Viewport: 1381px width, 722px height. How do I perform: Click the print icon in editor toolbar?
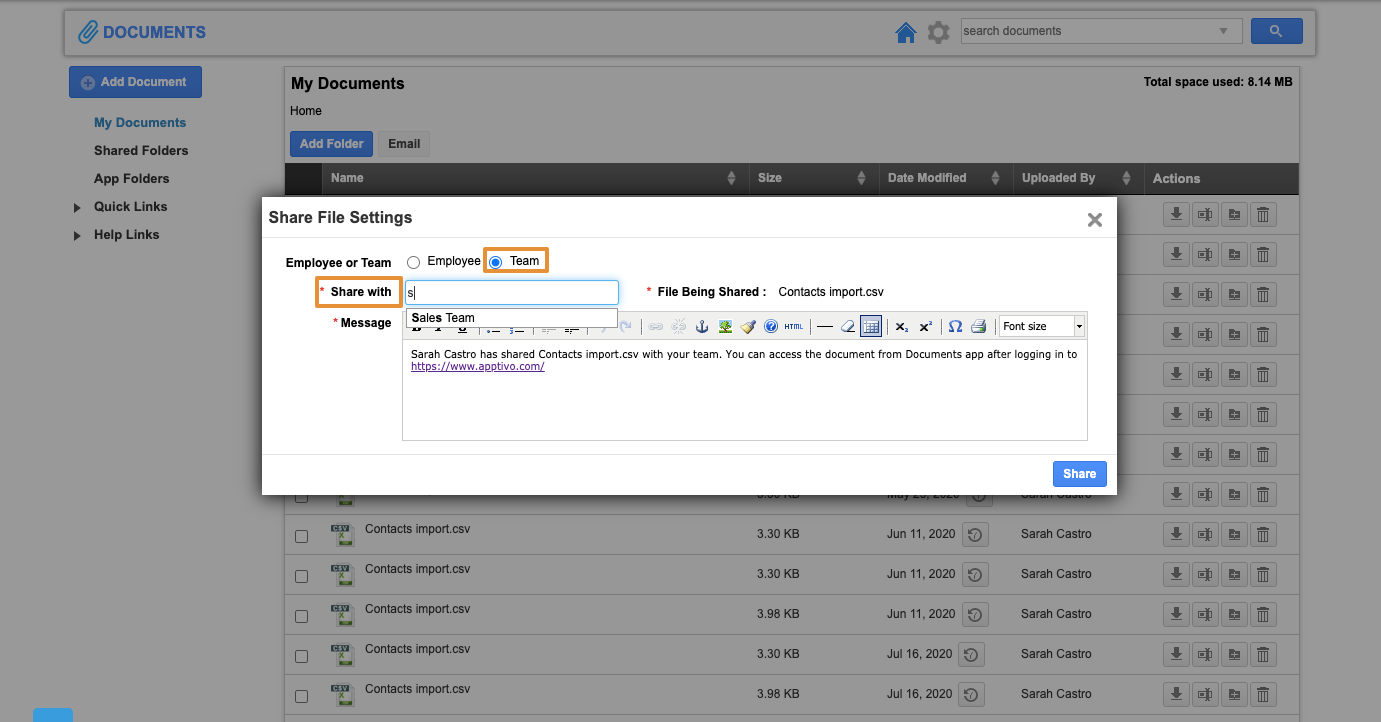pyautogui.click(x=979, y=326)
